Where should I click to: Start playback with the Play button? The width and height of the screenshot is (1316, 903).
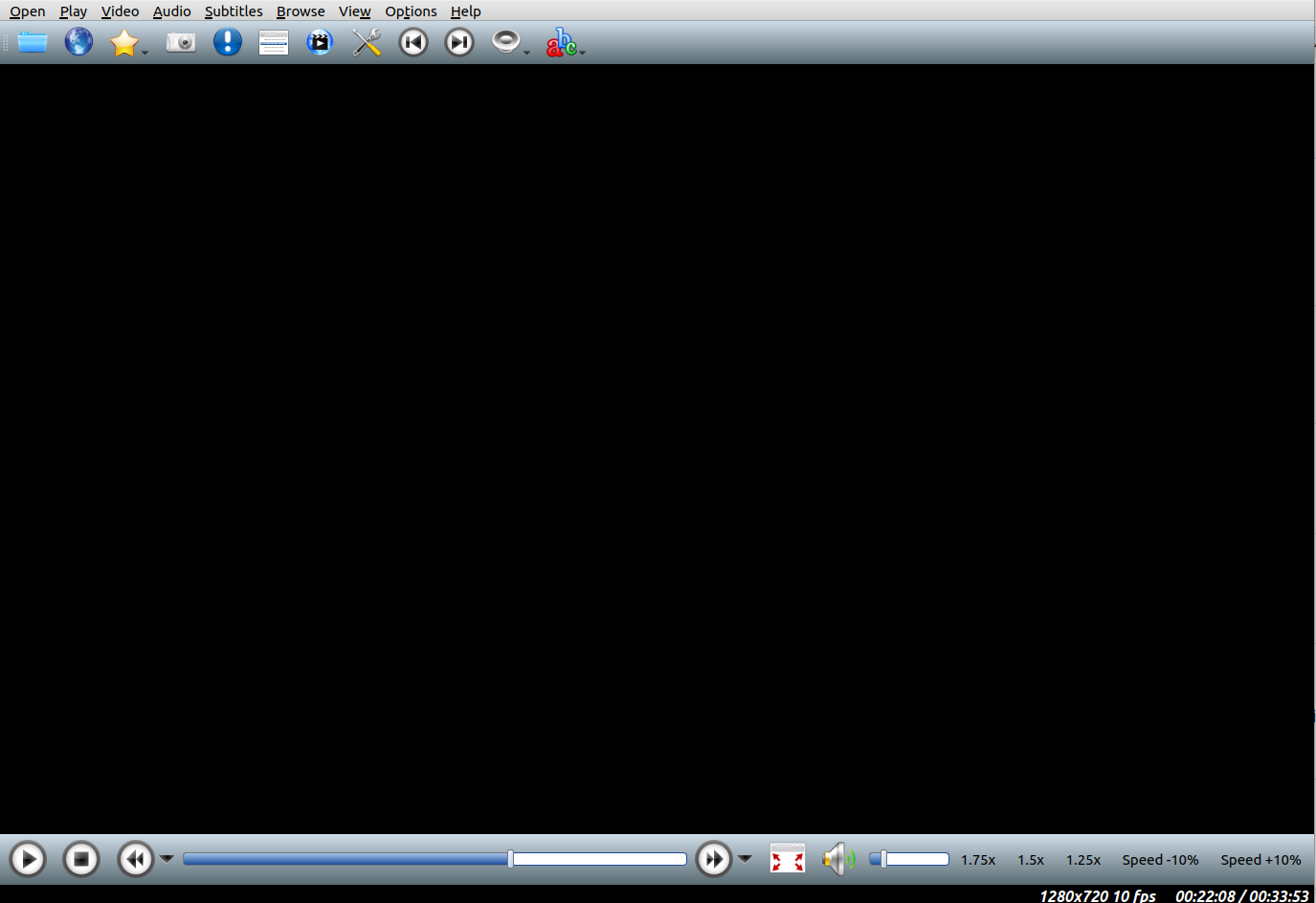[28, 859]
